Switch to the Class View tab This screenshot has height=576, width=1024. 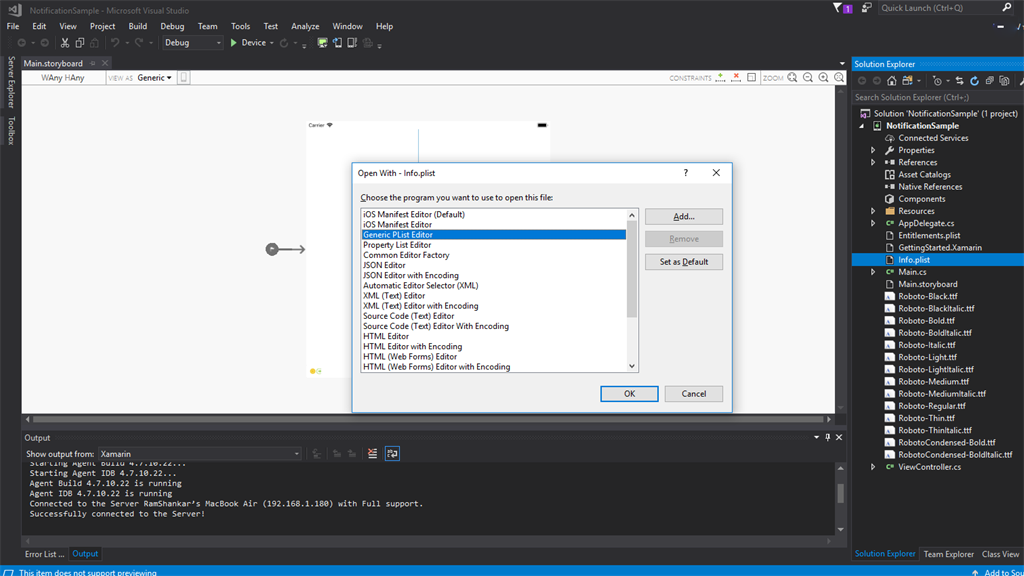coord(1000,554)
